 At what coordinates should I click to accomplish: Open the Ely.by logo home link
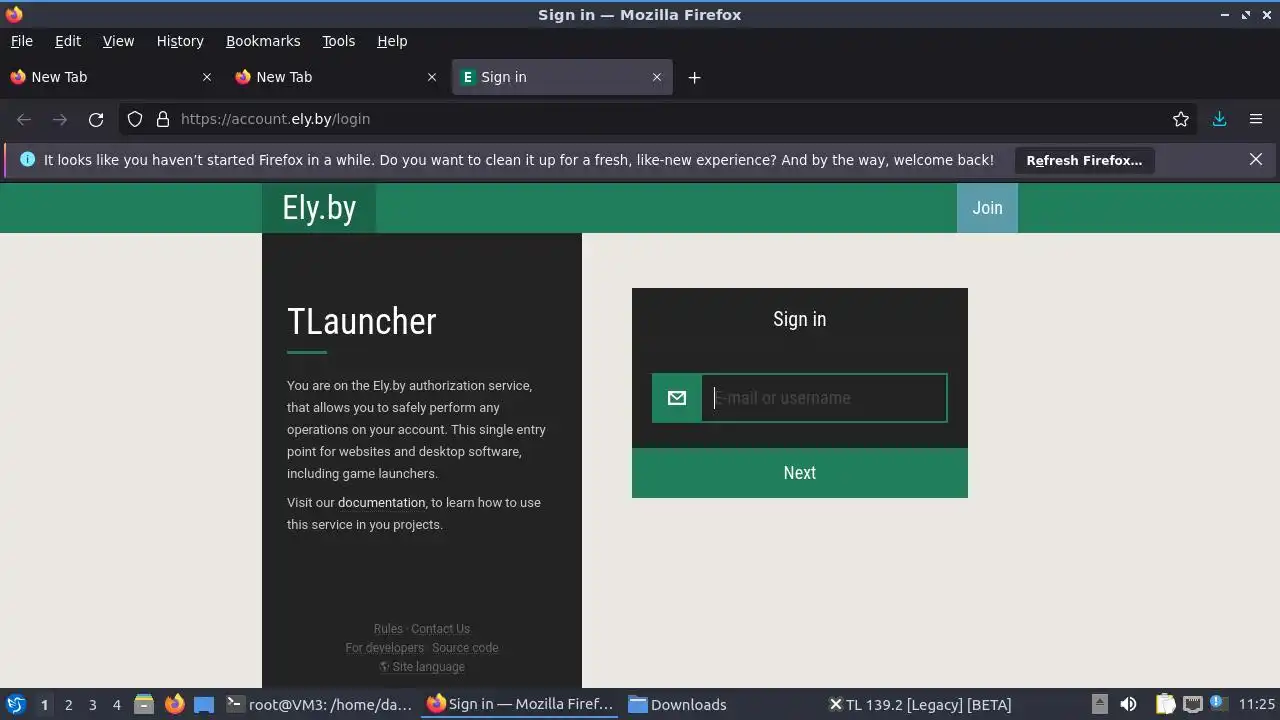coord(319,208)
